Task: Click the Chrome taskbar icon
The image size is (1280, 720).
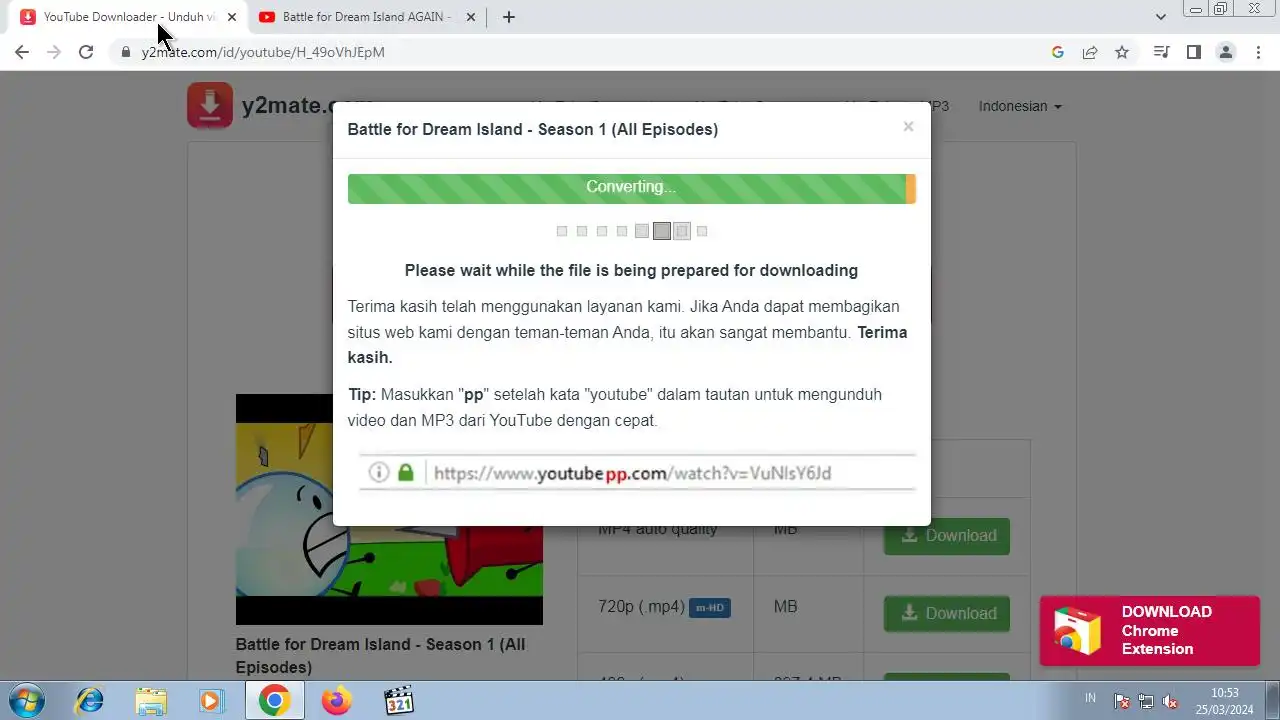Action: pyautogui.click(x=274, y=701)
